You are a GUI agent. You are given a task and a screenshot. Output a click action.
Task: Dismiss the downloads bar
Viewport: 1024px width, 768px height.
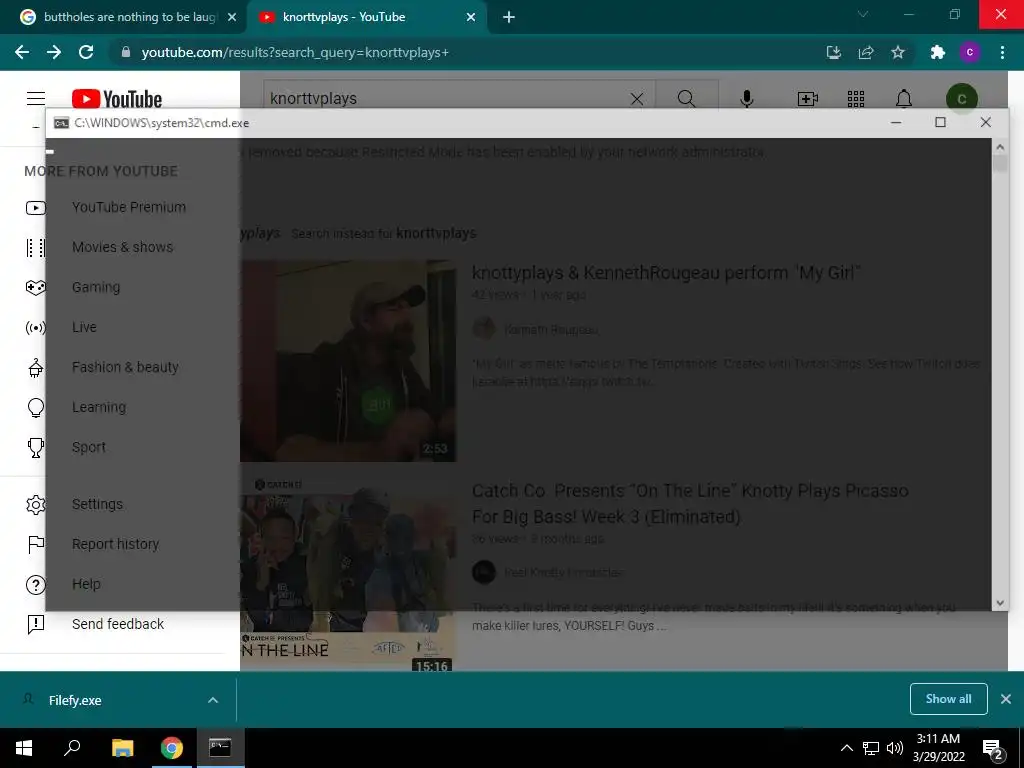tap(1006, 699)
